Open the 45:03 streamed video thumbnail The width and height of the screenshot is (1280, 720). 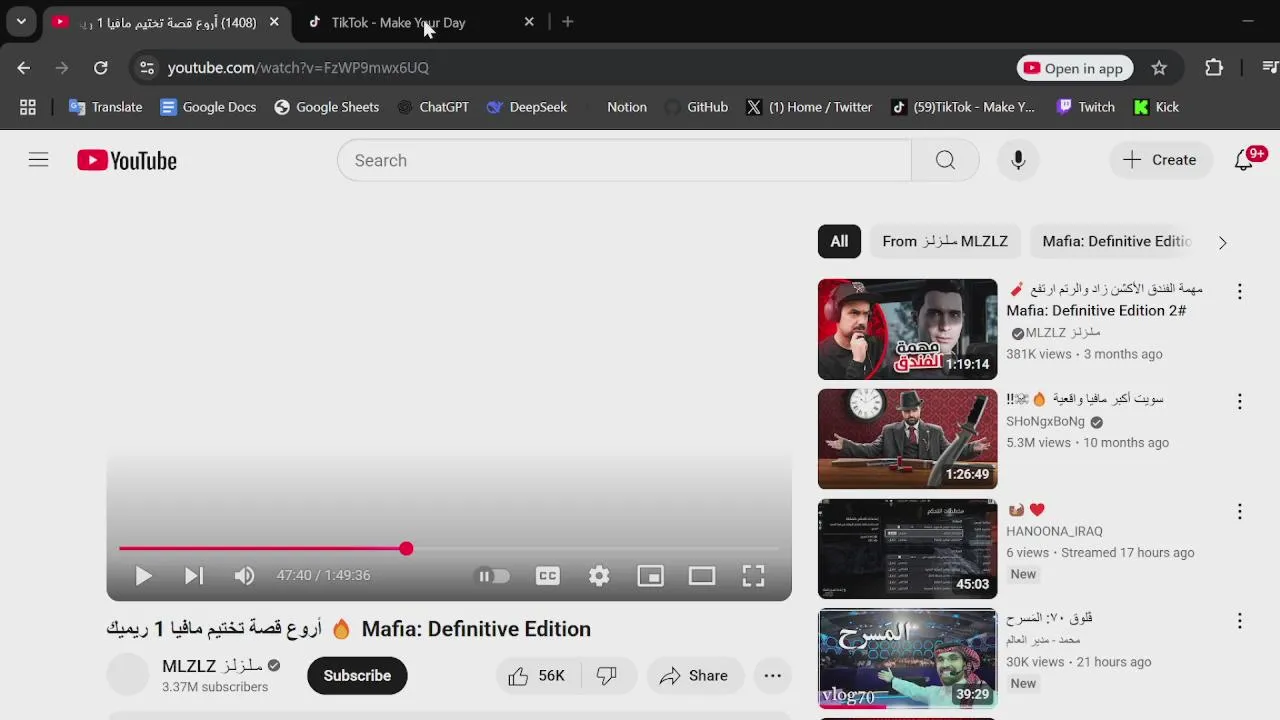[x=907, y=549]
